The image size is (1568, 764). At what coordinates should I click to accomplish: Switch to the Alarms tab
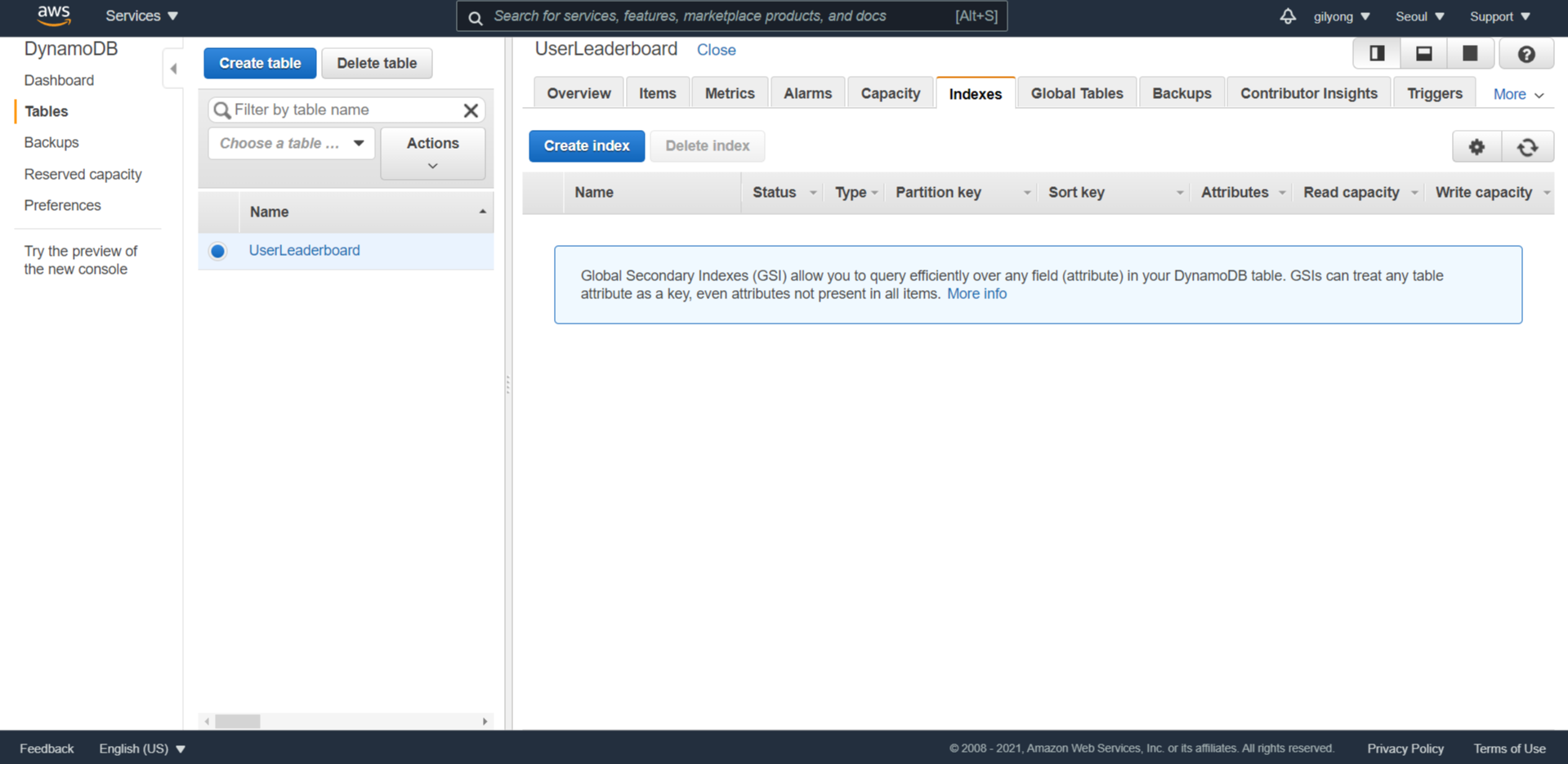pyautogui.click(x=807, y=93)
